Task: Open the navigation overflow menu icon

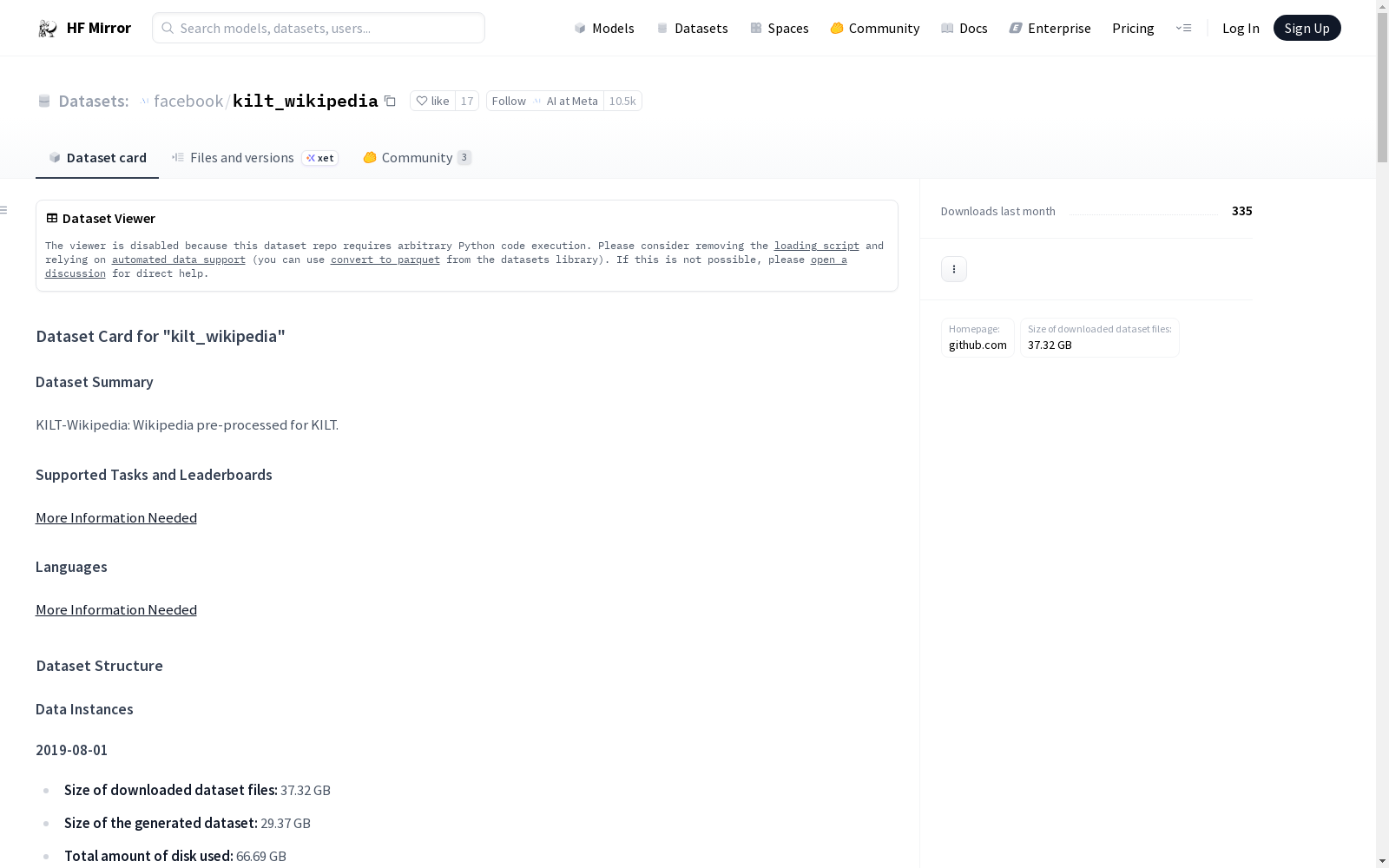Action: click(1183, 28)
